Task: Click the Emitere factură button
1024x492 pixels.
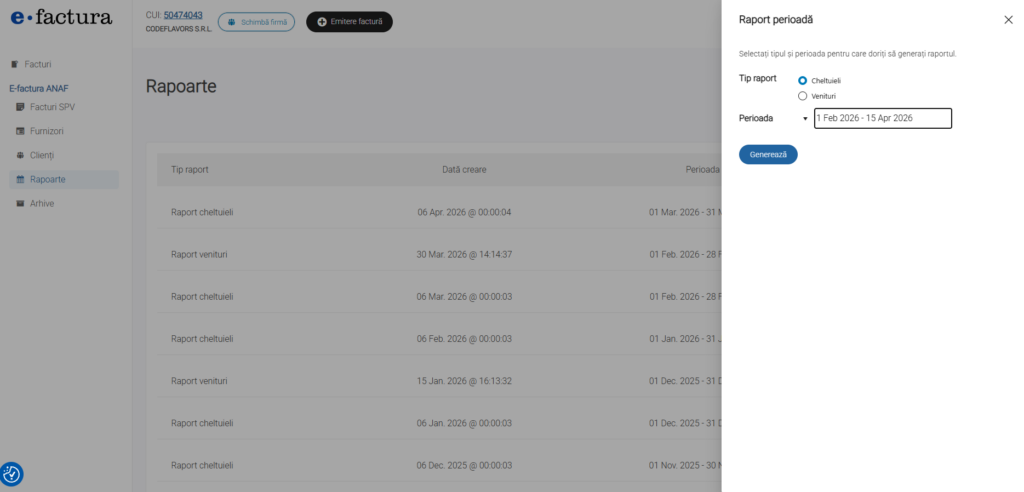Action: coord(349,22)
